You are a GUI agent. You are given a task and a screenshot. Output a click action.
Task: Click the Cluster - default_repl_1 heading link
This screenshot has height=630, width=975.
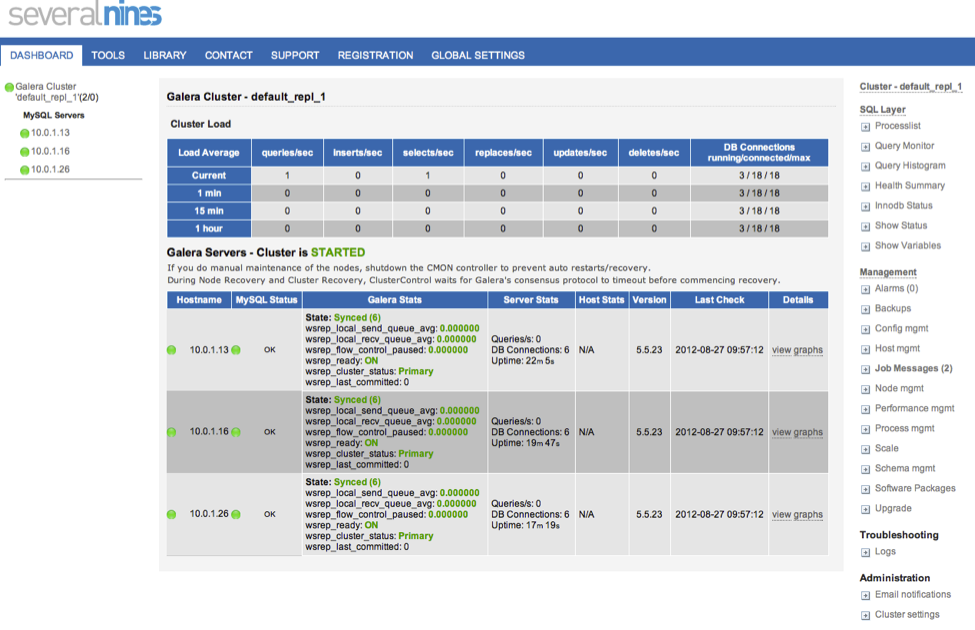(x=910, y=86)
